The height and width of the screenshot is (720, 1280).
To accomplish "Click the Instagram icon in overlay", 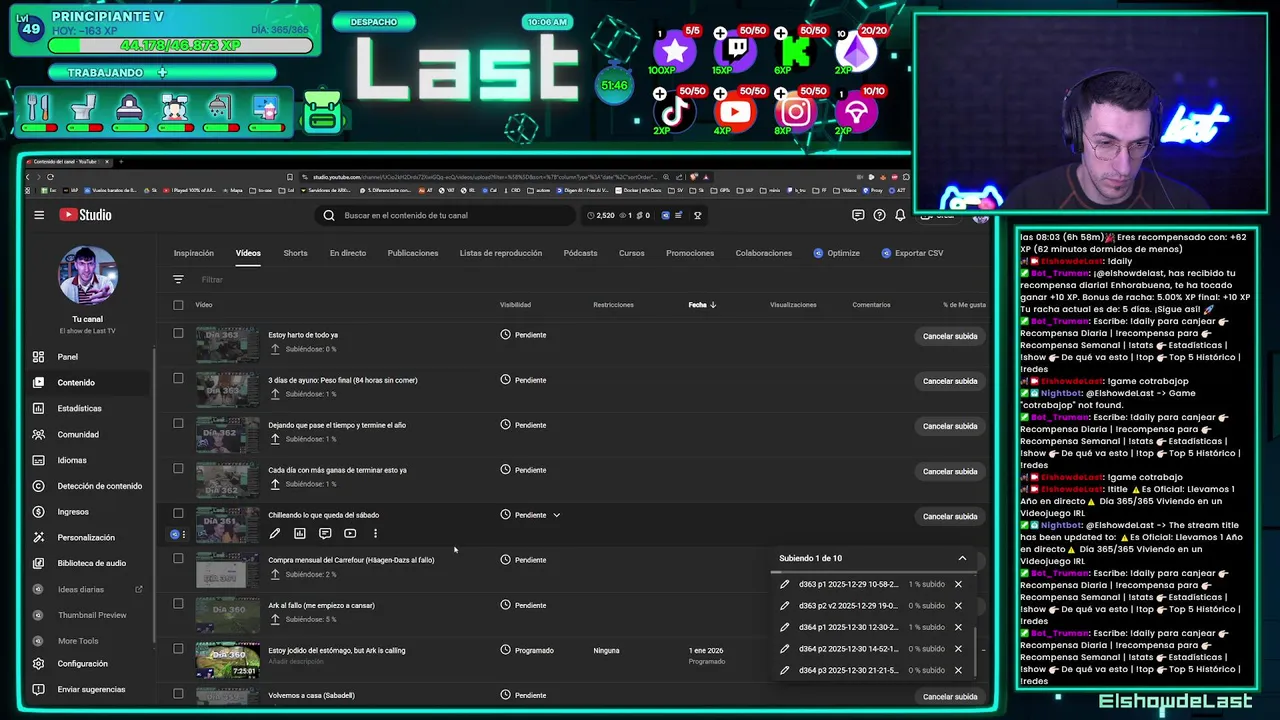I will coord(796,112).
